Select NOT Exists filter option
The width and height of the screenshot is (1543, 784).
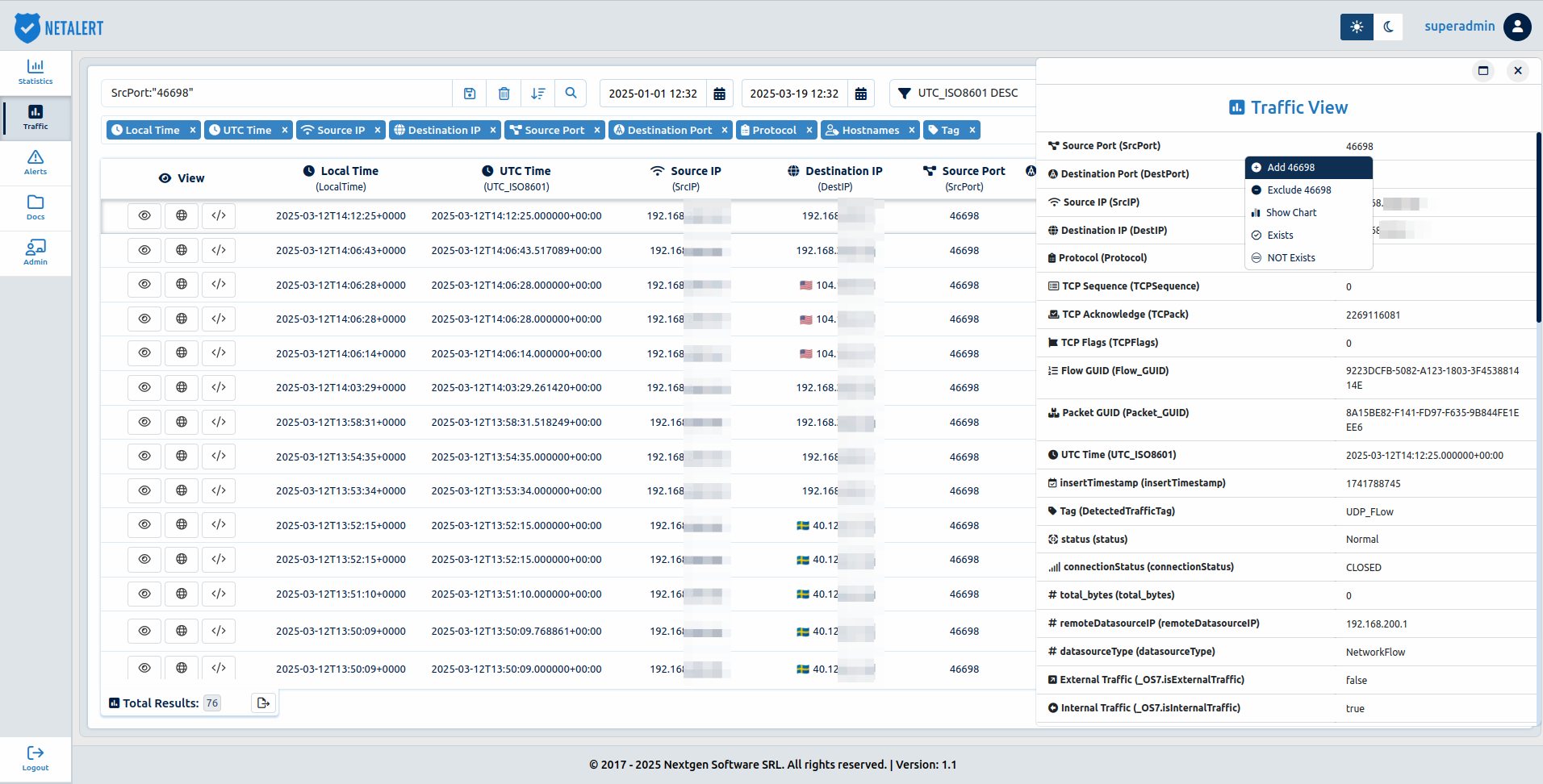coord(1308,258)
